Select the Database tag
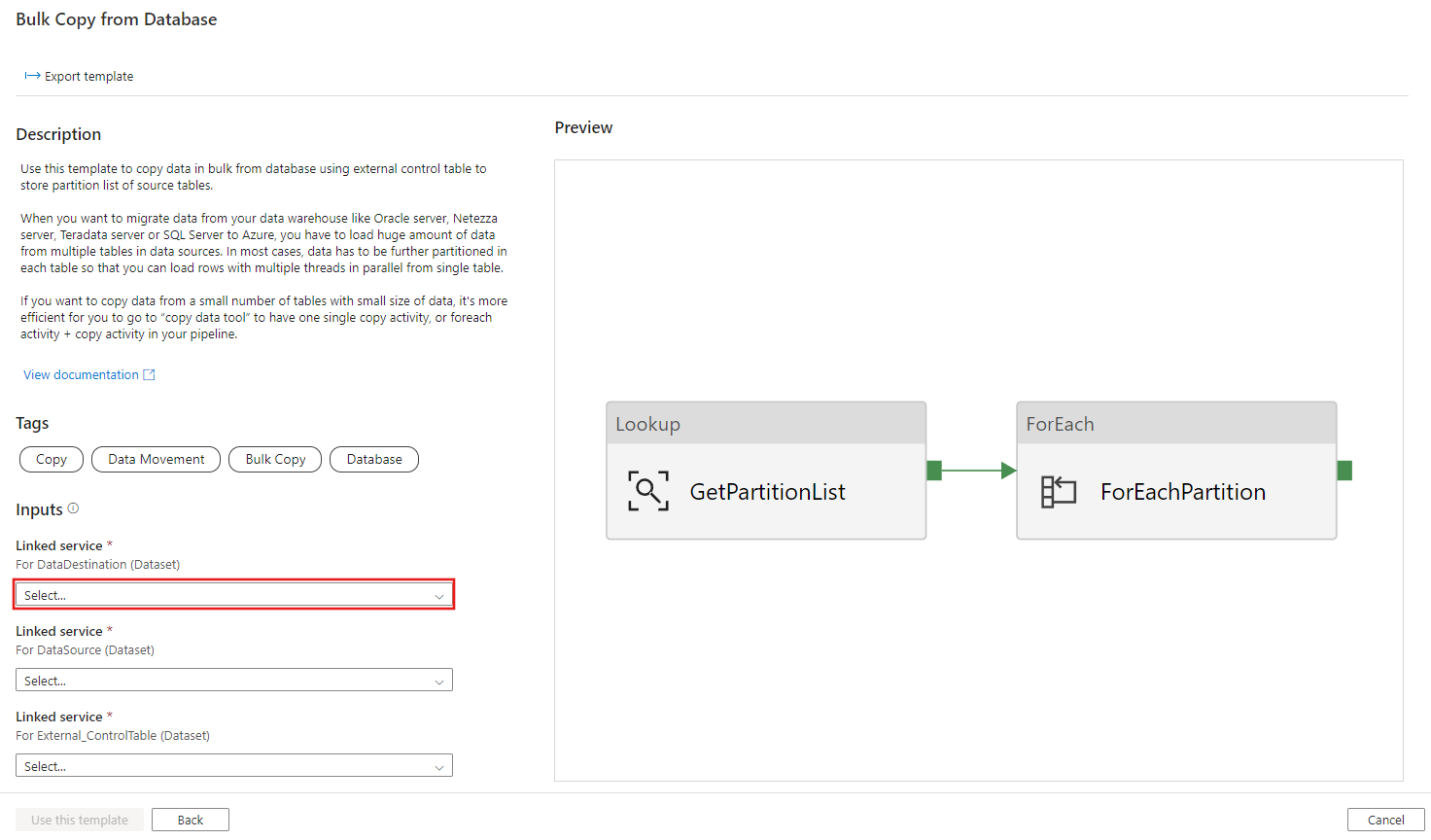The image size is (1431, 840). coord(373,459)
